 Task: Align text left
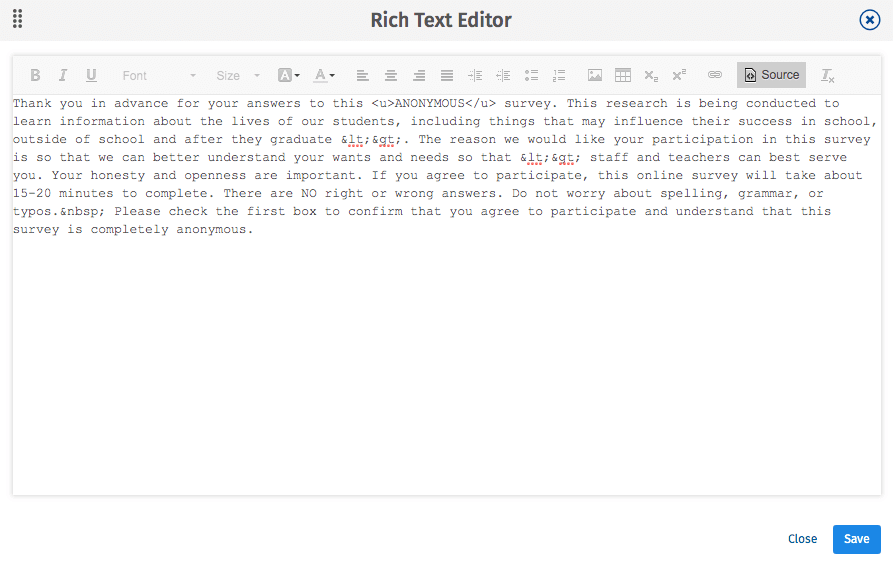[x=362, y=75]
